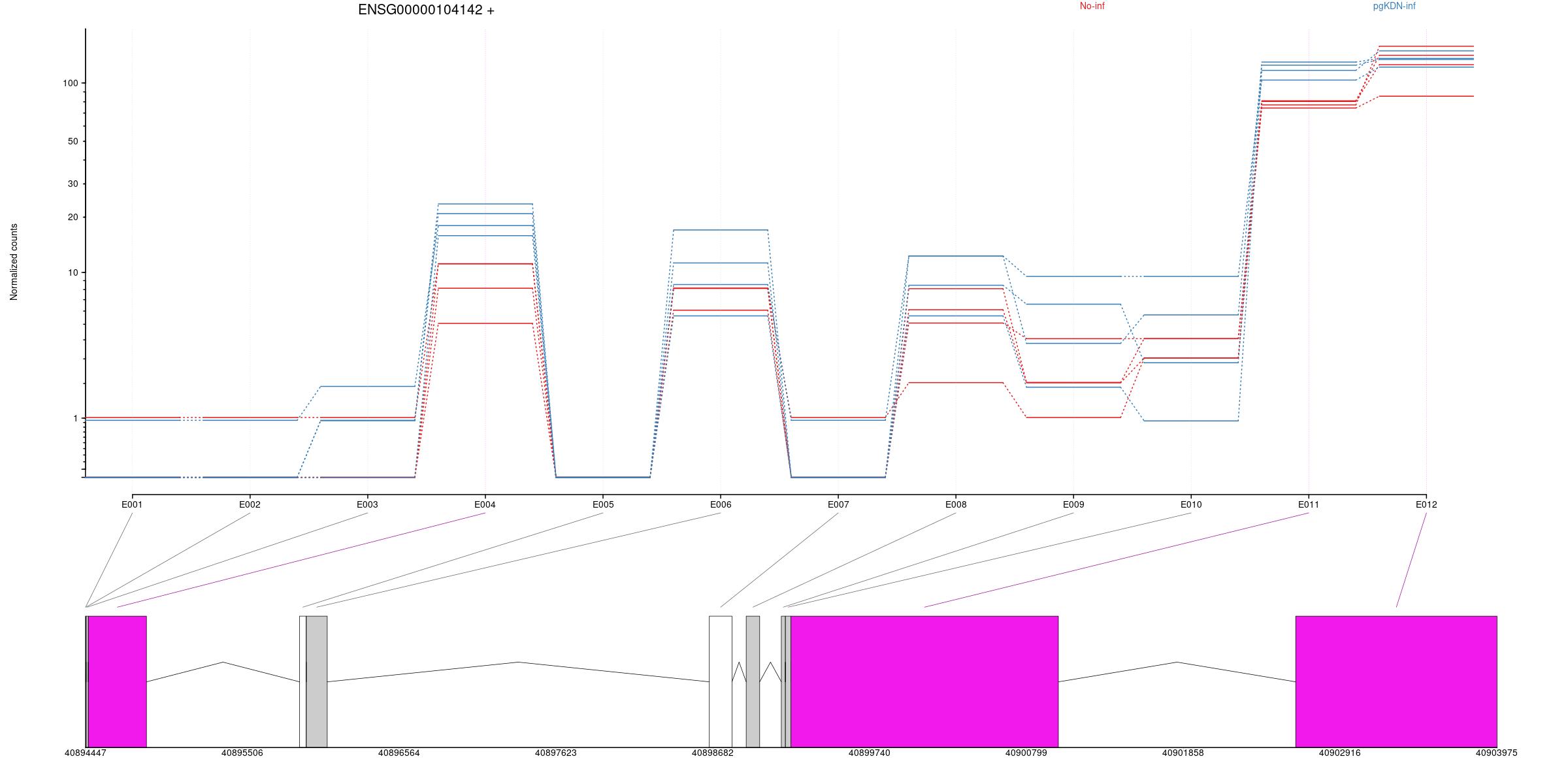Click the E008 exon axis label
Viewport: 1568px width, 784px height.
click(x=956, y=504)
